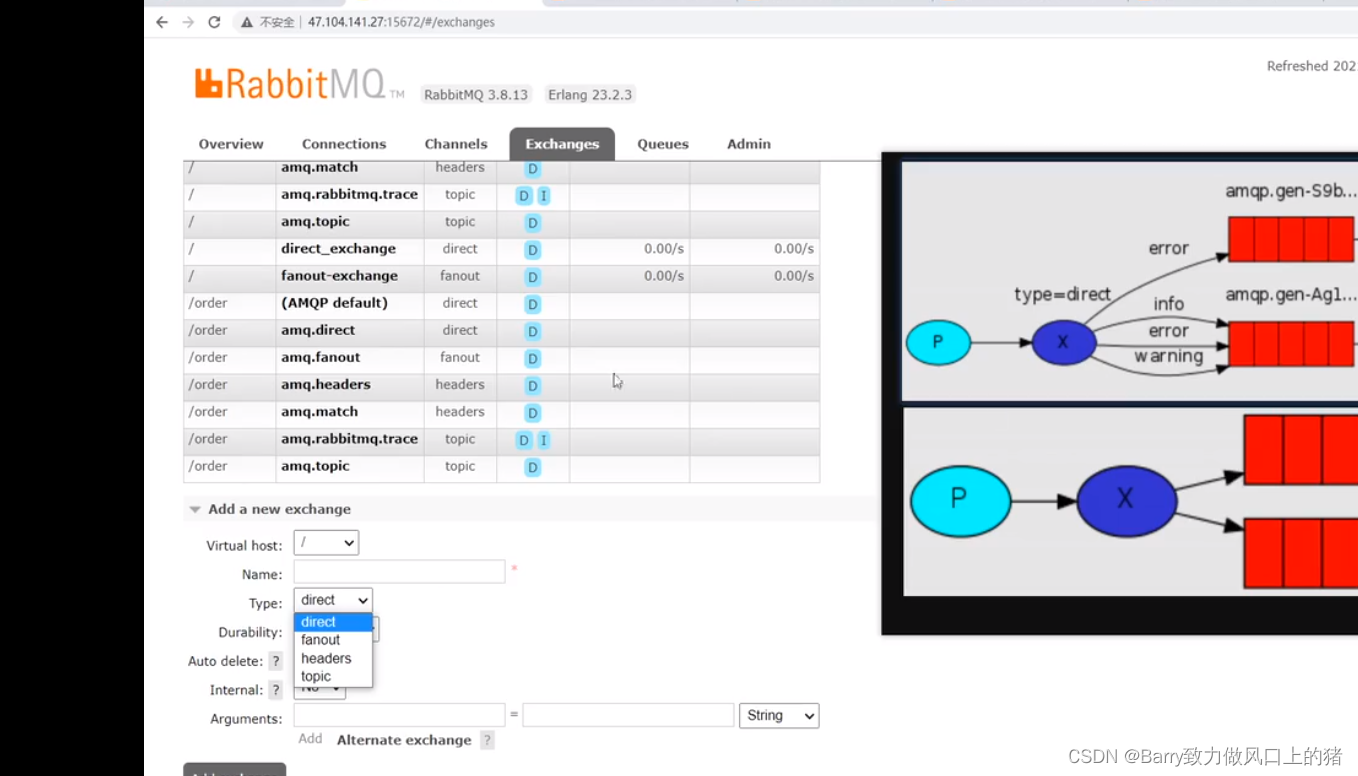The image size is (1358, 776).
Task: Click the RabbitMQ 3.8.13 version label
Action: click(x=476, y=95)
